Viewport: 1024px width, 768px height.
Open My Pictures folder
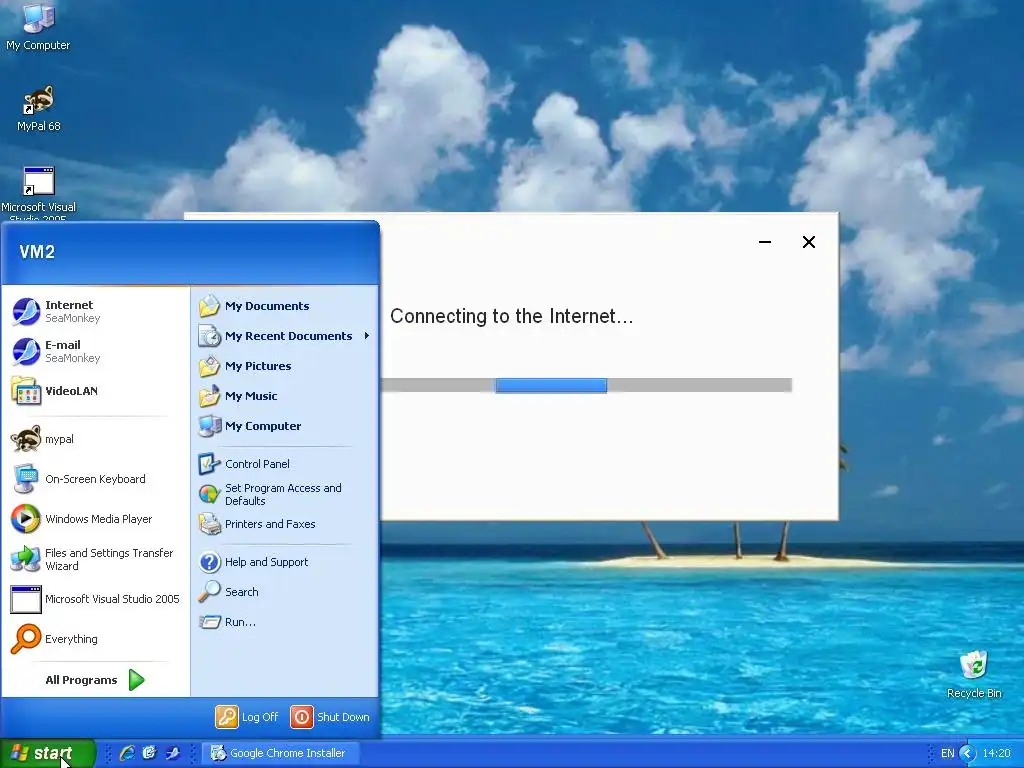click(284, 366)
